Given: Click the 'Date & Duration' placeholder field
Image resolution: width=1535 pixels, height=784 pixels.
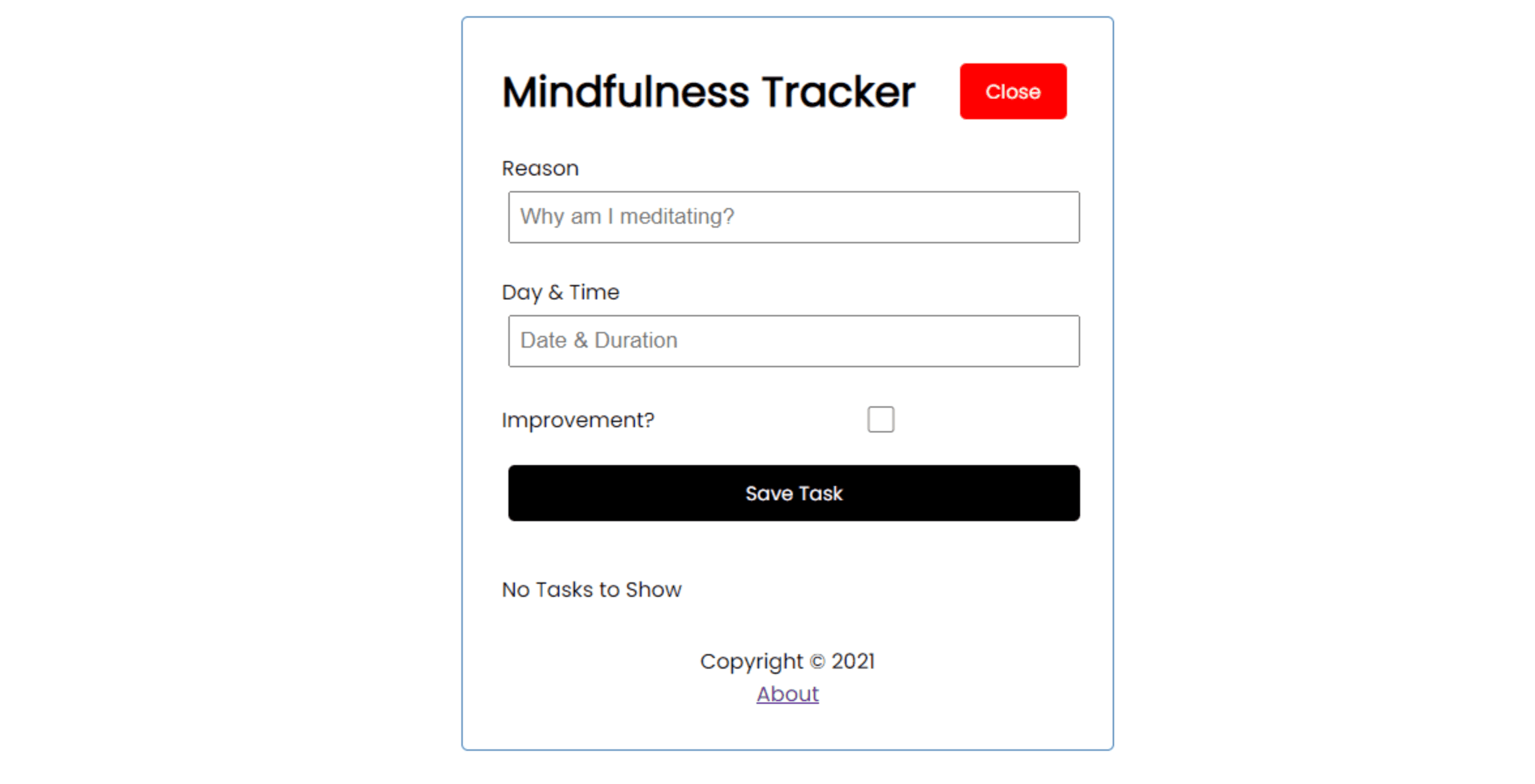Looking at the screenshot, I should click(793, 341).
